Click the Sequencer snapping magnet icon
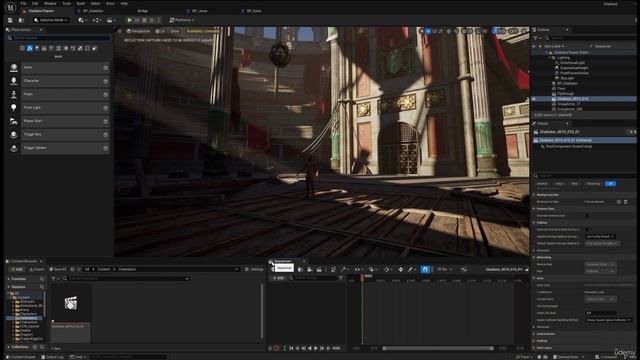The width and height of the screenshot is (640, 360). coord(425,269)
